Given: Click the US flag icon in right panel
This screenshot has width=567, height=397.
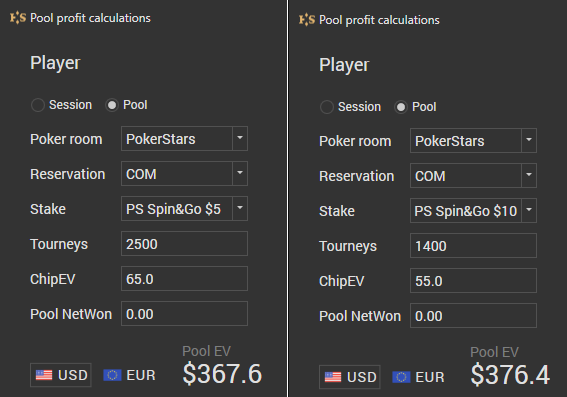Looking at the screenshot, I should pyautogui.click(x=333, y=377).
